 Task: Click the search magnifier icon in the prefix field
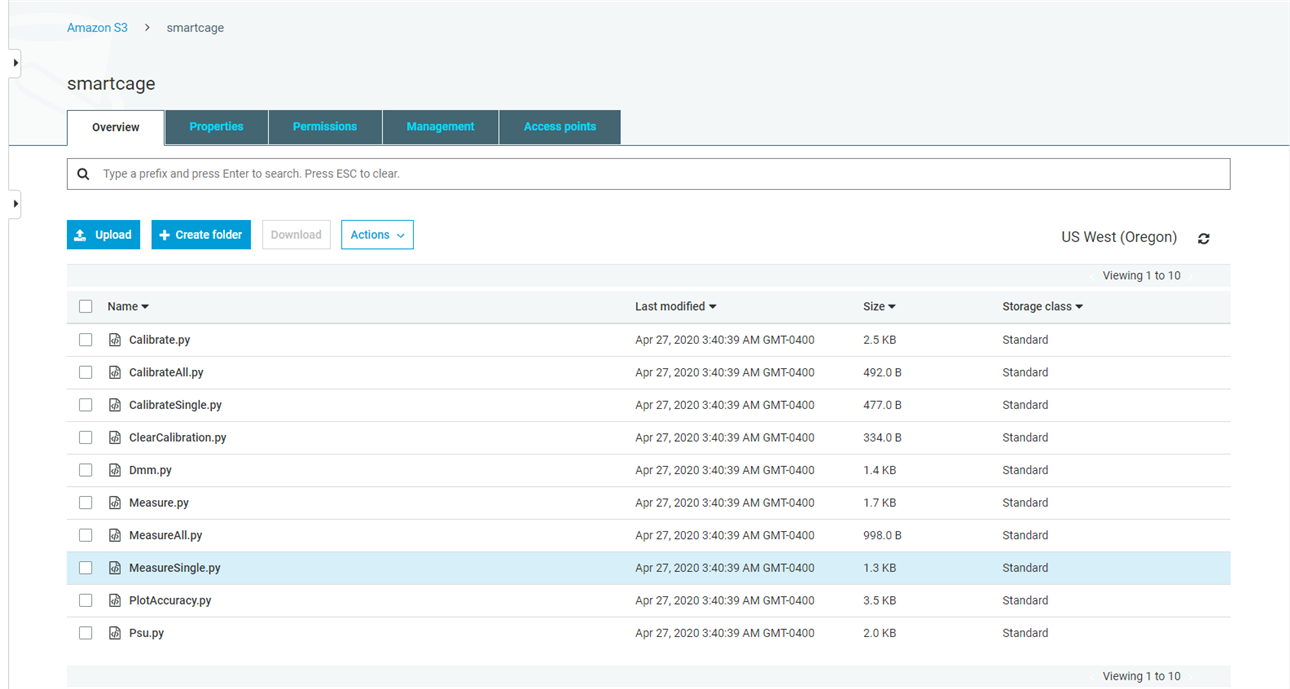[x=84, y=174]
